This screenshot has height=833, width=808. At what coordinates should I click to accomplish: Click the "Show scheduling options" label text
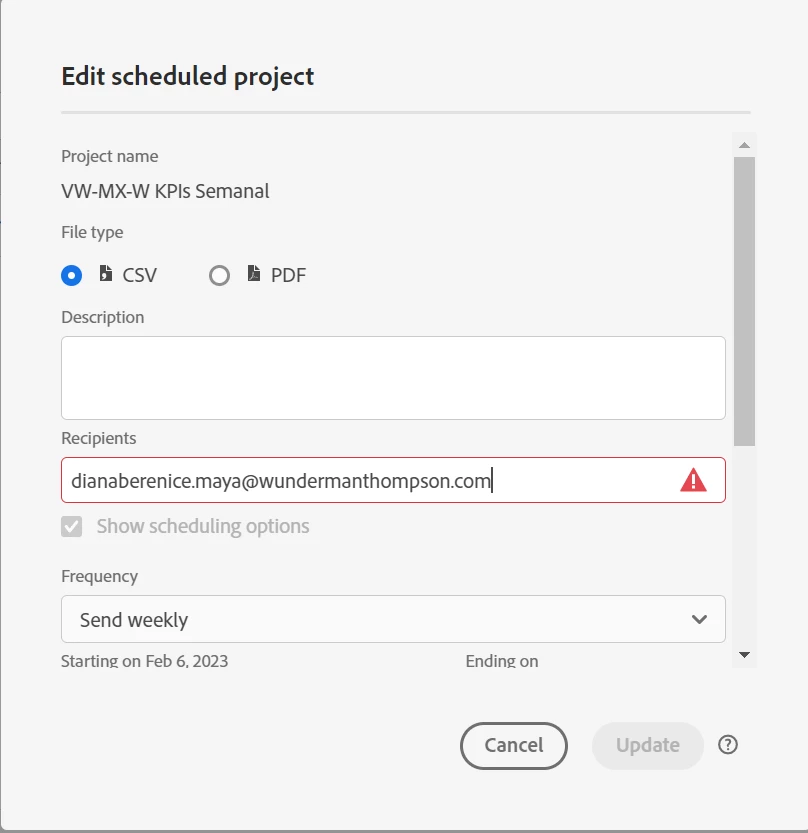202,526
